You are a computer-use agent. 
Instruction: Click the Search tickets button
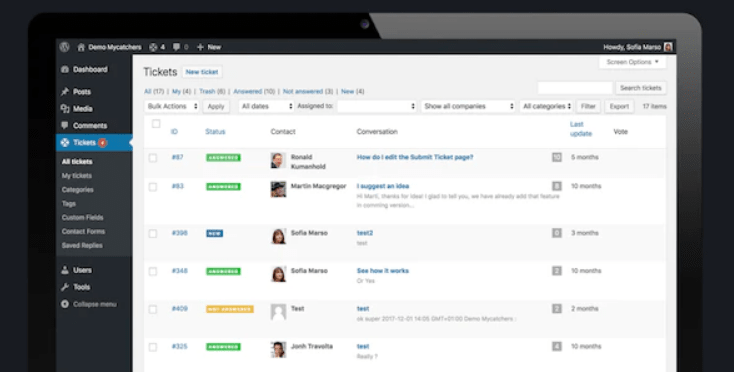coord(640,88)
